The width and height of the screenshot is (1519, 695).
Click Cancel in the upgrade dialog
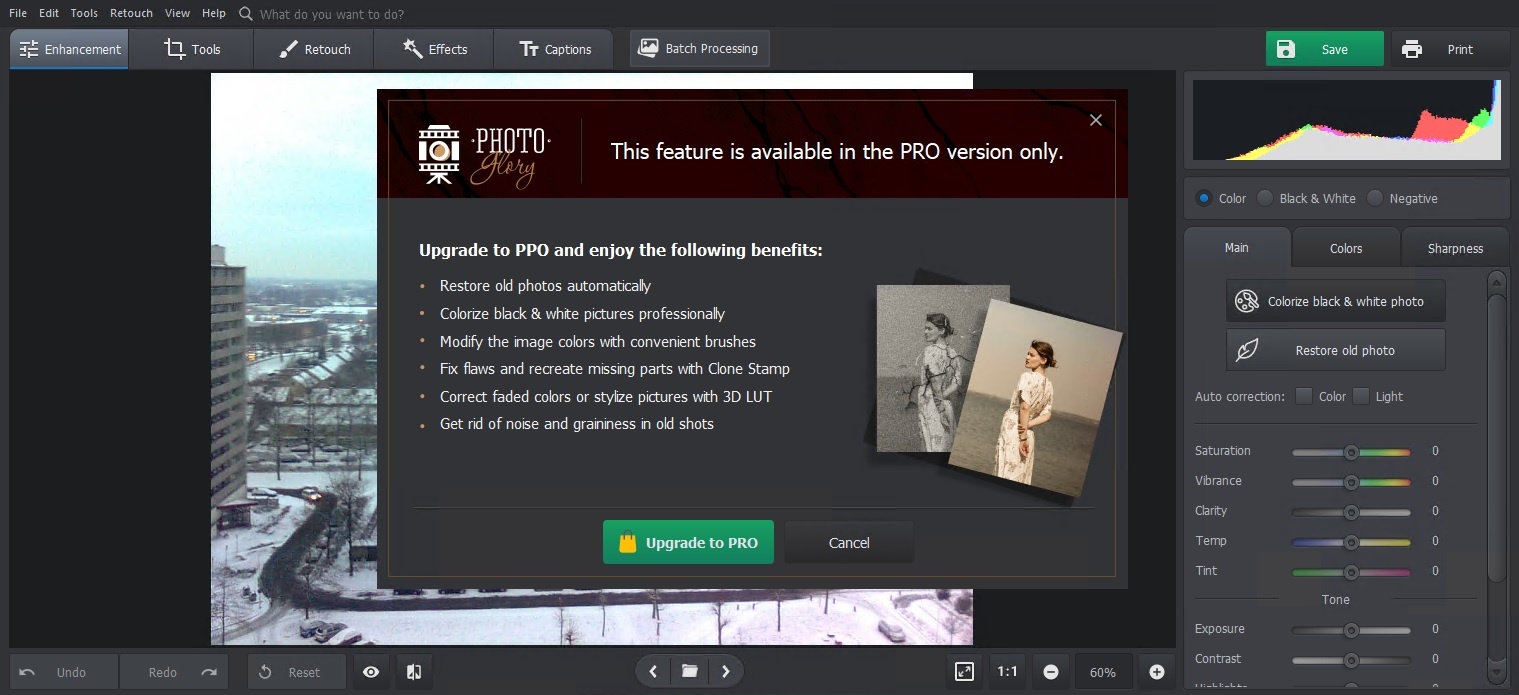pyautogui.click(x=849, y=542)
